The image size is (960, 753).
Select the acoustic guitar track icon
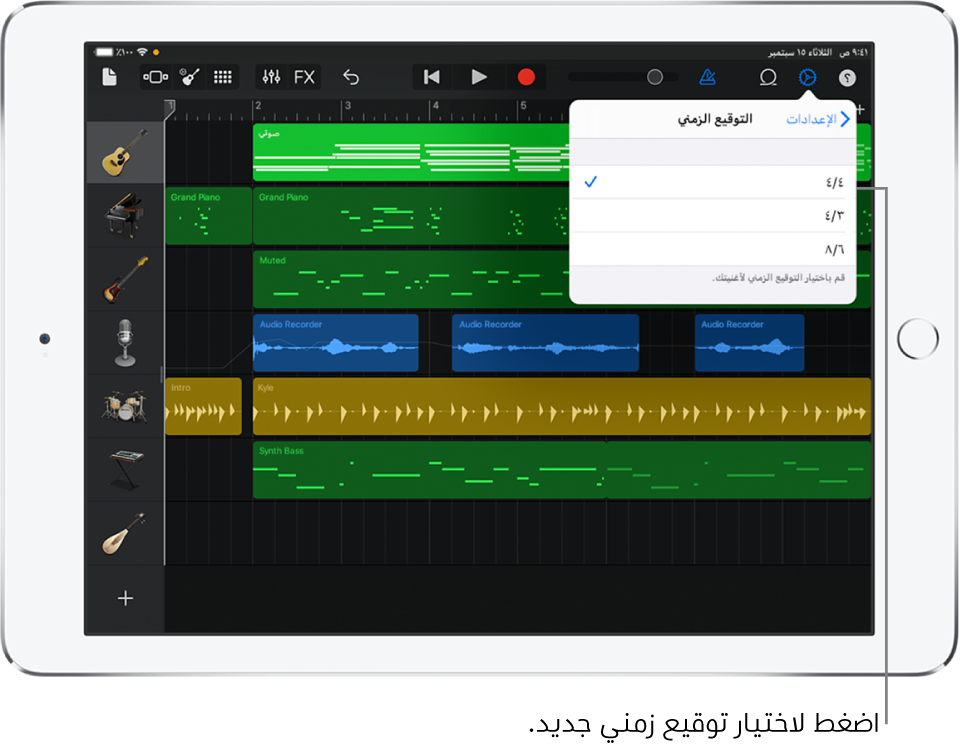(123, 151)
